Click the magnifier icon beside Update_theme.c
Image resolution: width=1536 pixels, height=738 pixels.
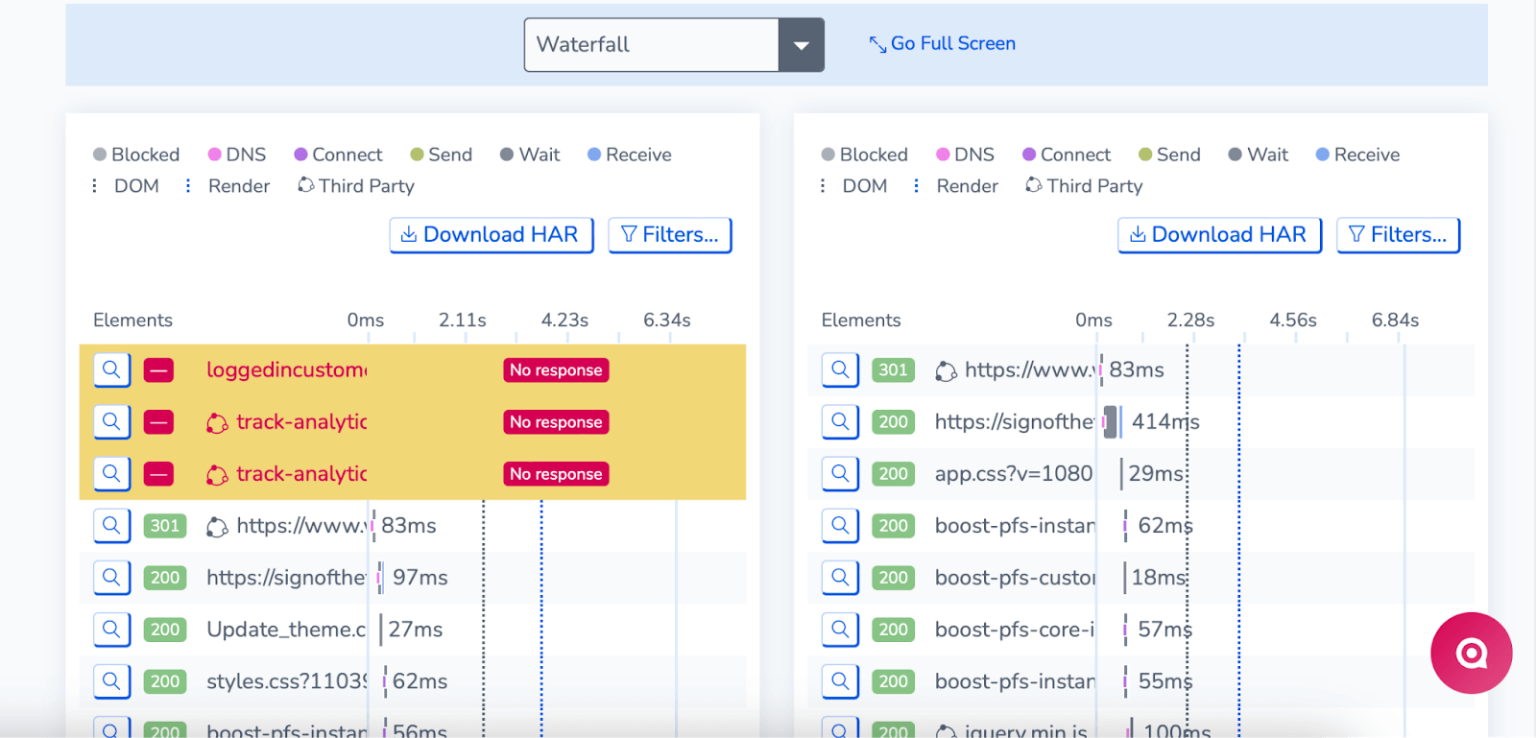point(111,629)
